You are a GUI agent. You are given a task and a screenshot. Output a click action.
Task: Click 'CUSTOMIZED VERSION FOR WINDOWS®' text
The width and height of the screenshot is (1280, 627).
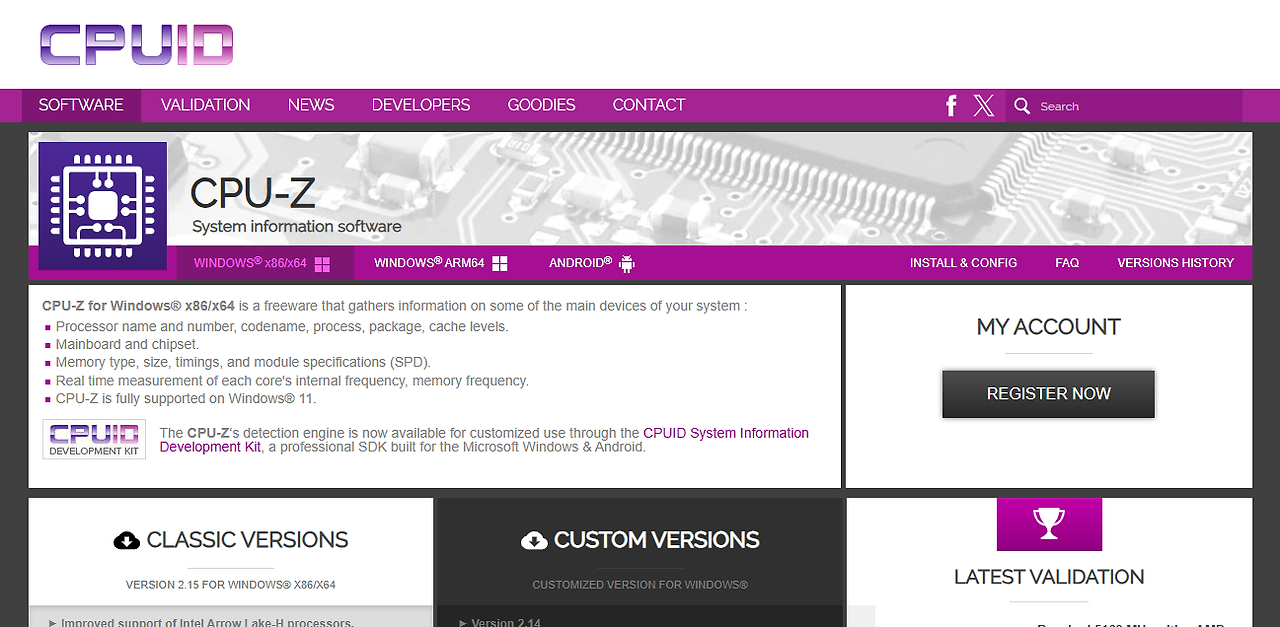click(x=640, y=585)
